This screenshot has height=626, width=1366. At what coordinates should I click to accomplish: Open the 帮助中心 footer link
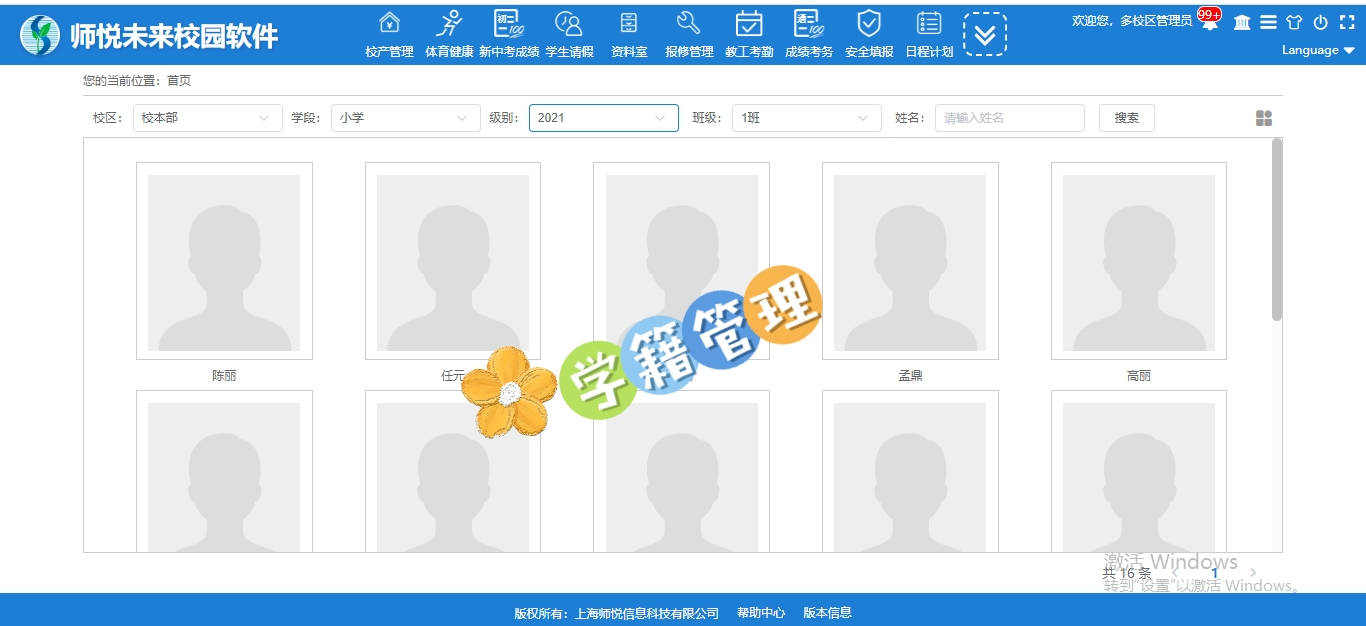(x=761, y=613)
